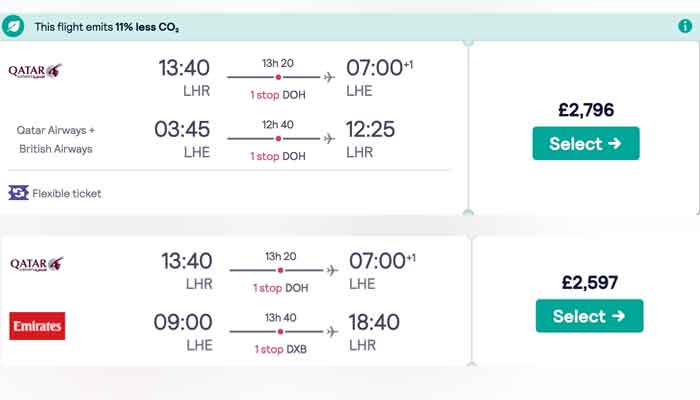Click the airplane icon on 13h 20 first flight
This screenshot has width=700, height=400.
(330, 77)
